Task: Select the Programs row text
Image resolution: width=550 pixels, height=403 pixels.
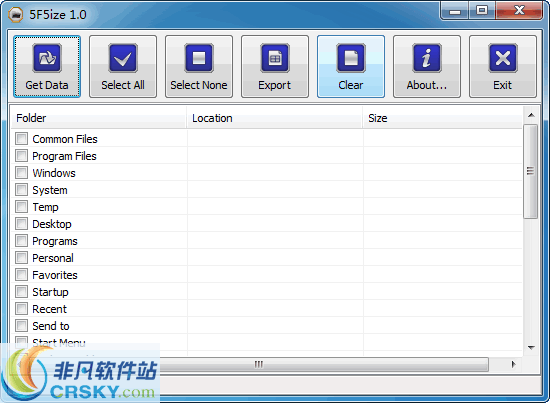Action: click(x=55, y=241)
